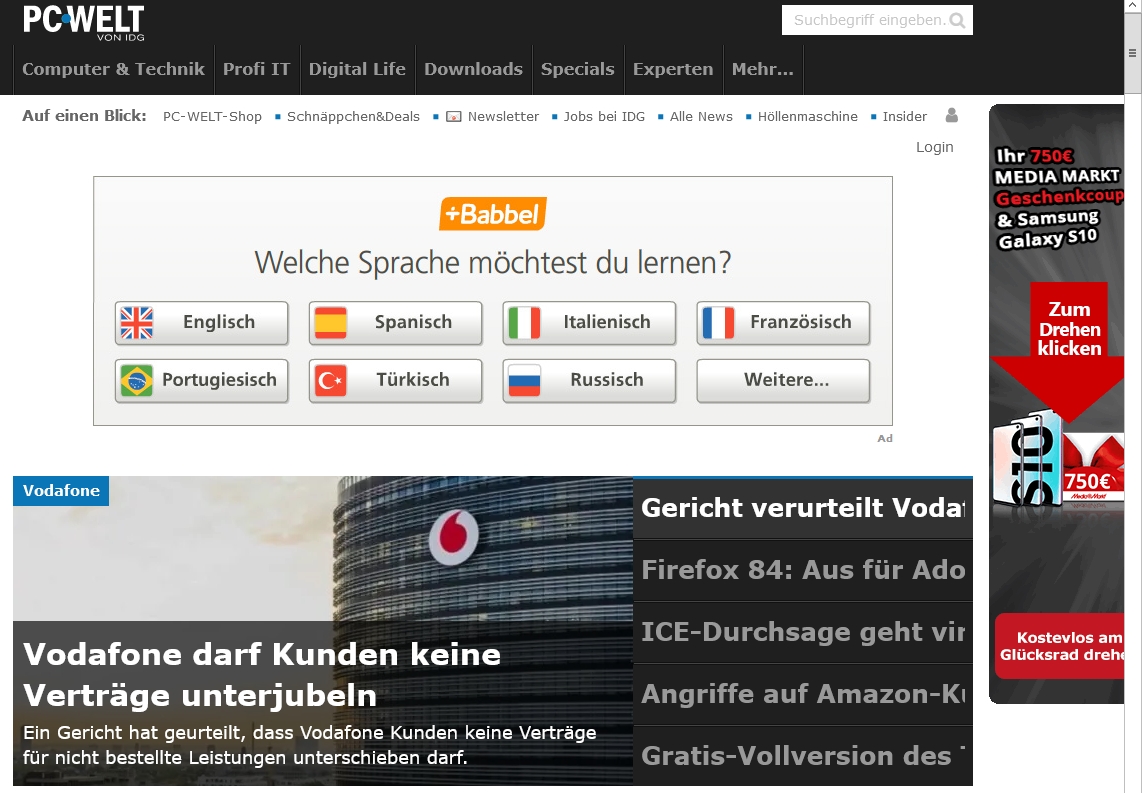Viewport: 1142px width, 793px height.
Task: Click the Vodafone category tag
Action: 61,491
